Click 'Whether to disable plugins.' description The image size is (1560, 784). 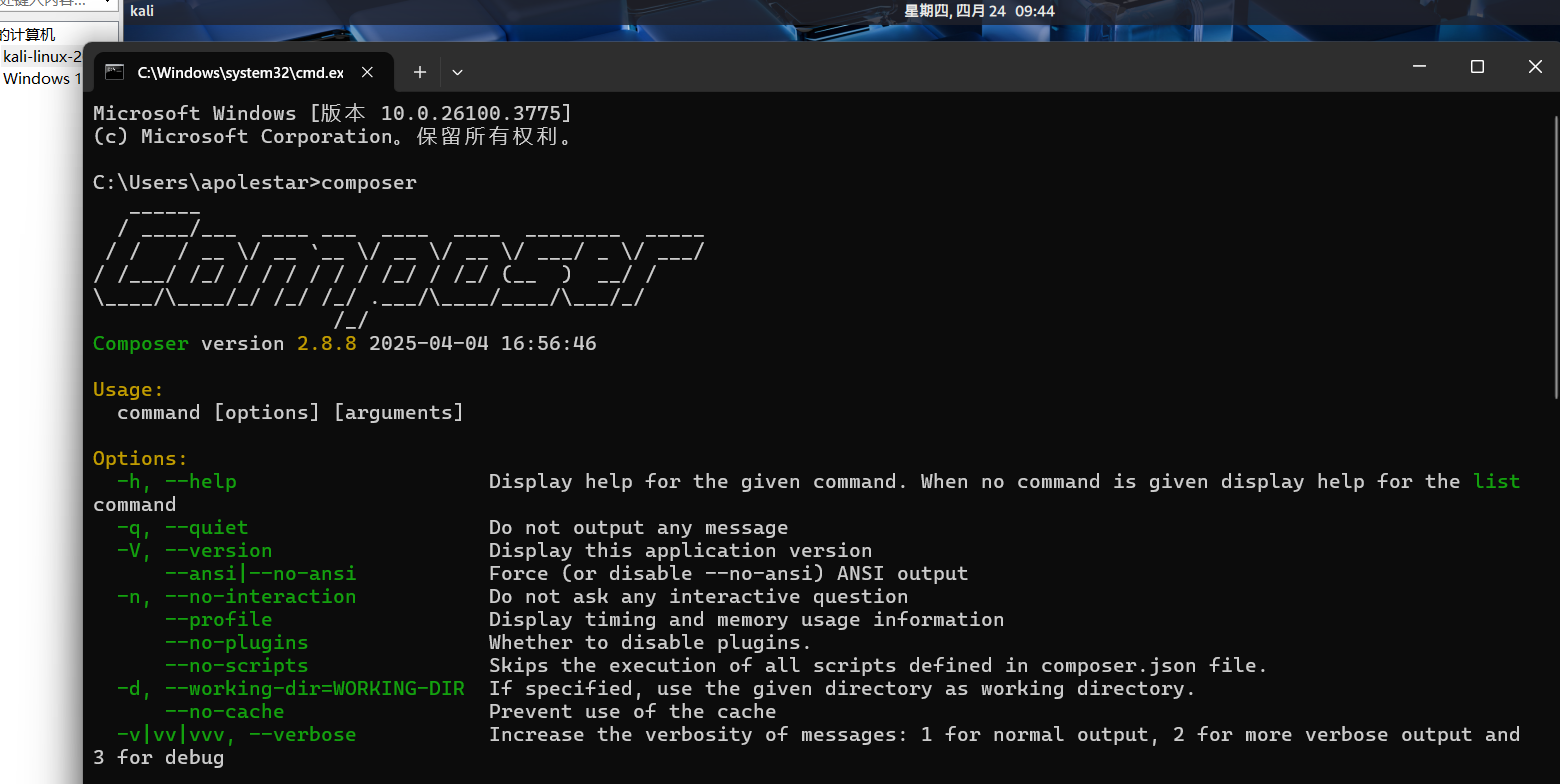(651, 643)
